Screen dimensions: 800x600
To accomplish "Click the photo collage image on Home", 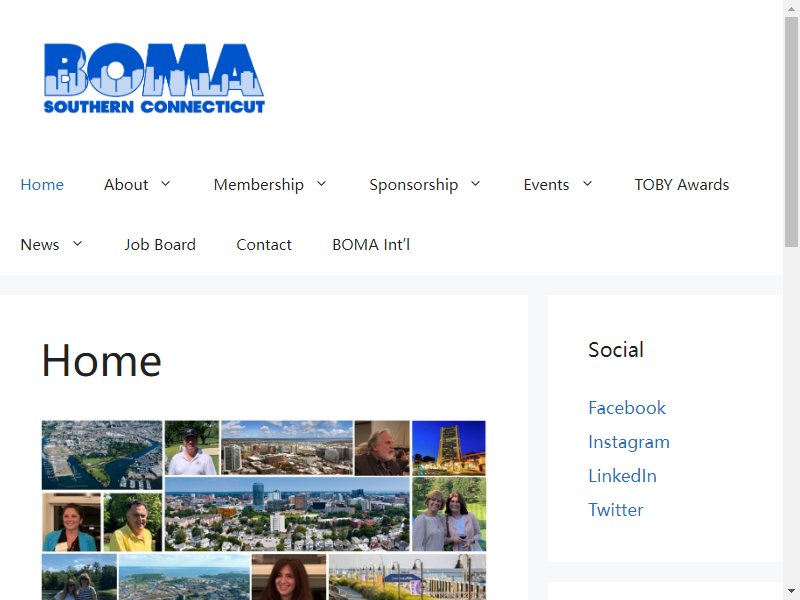I will tap(264, 510).
